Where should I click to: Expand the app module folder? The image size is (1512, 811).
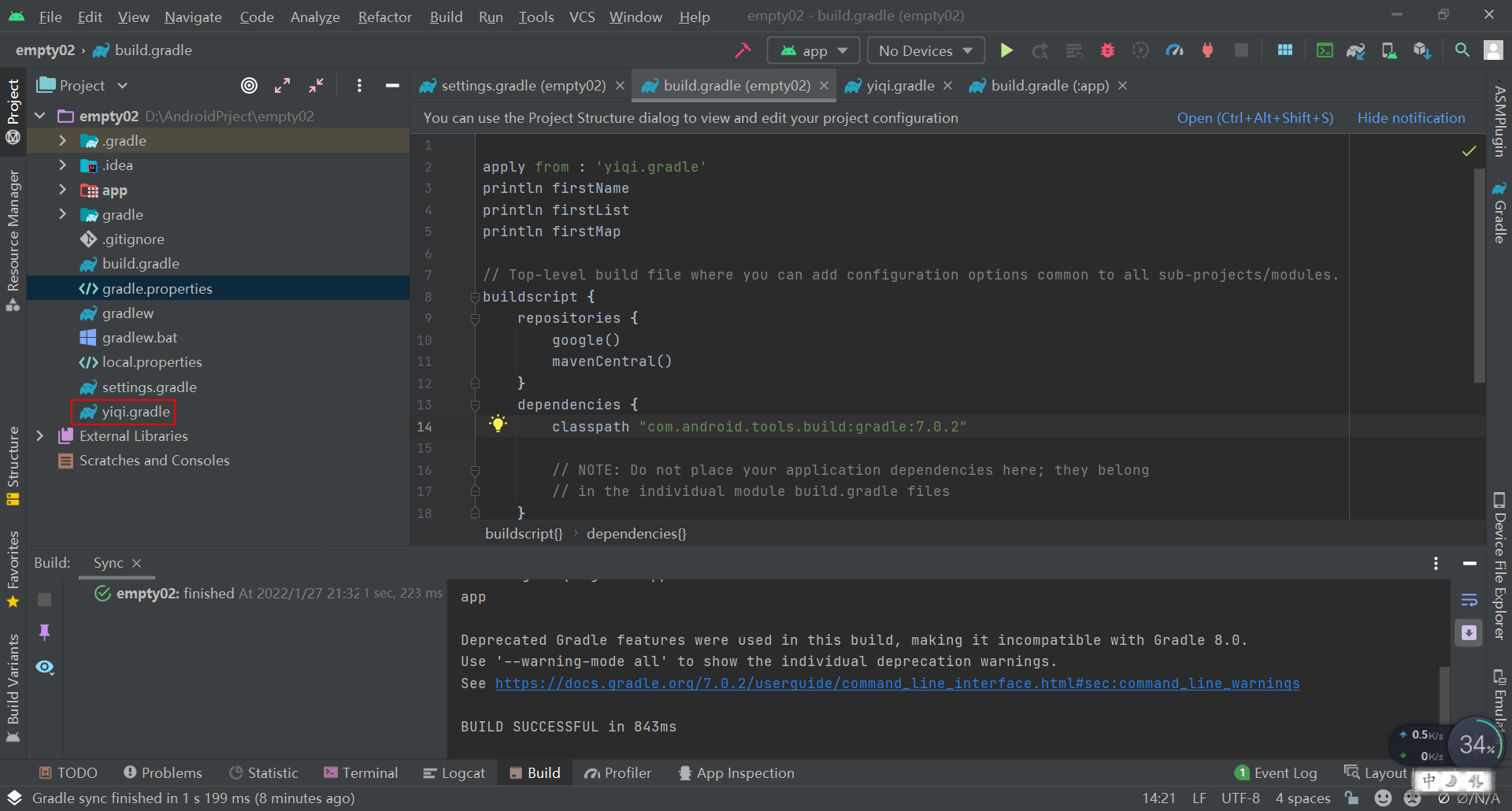pyautogui.click(x=62, y=190)
